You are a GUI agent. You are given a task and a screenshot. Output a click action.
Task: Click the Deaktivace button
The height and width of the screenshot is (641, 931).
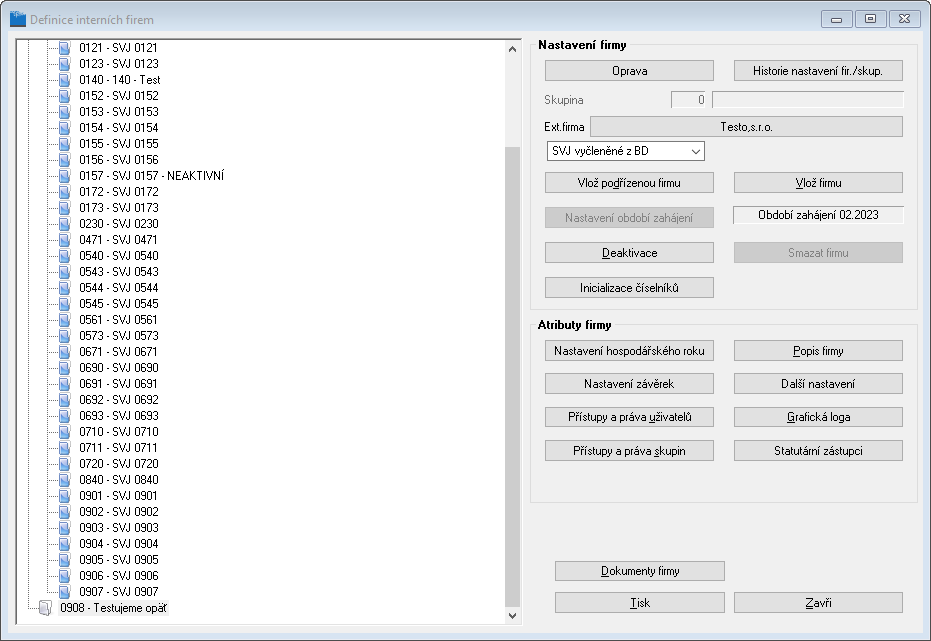[x=629, y=253]
